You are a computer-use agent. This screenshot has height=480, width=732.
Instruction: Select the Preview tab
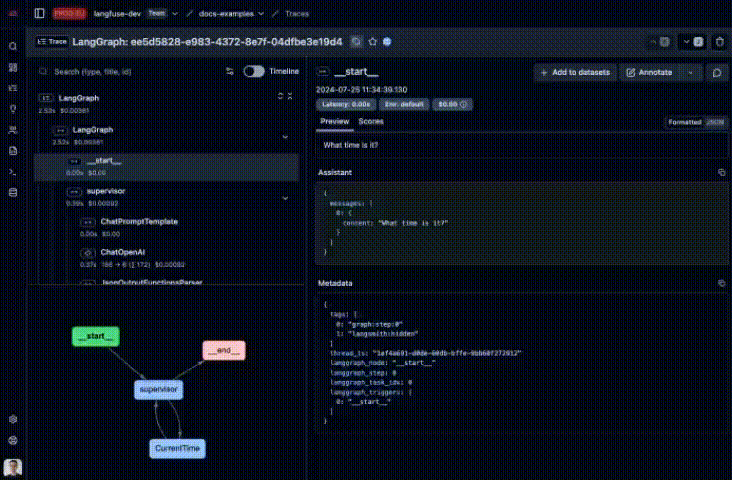334,121
